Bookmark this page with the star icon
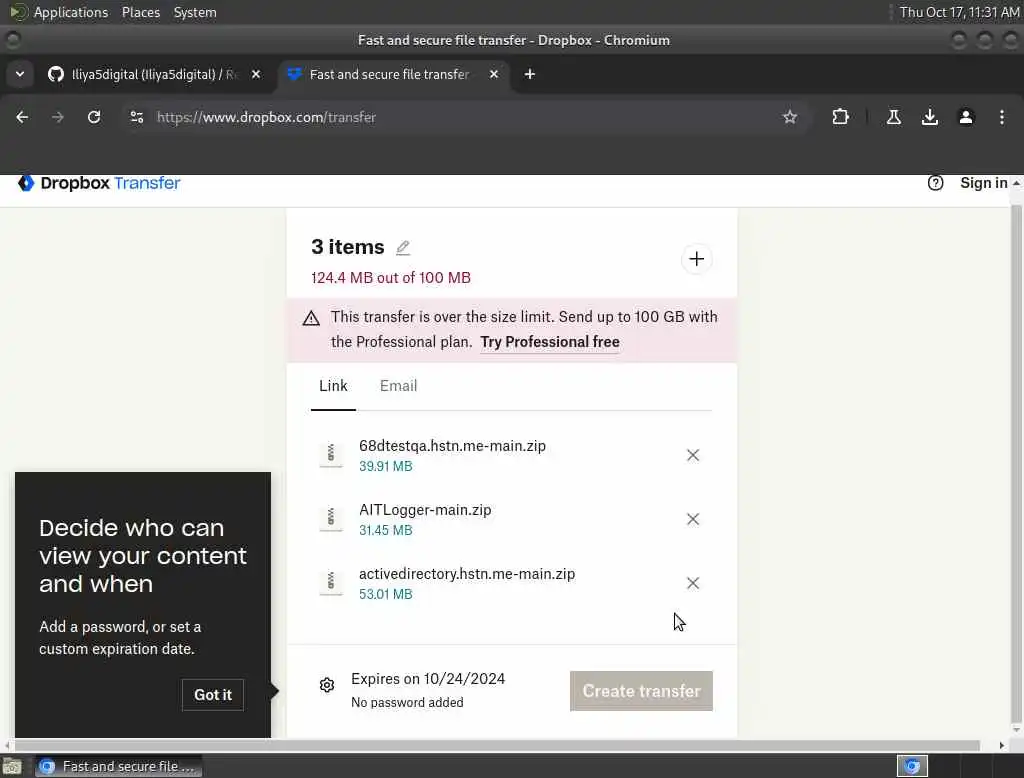The image size is (1024, 778). click(x=790, y=118)
